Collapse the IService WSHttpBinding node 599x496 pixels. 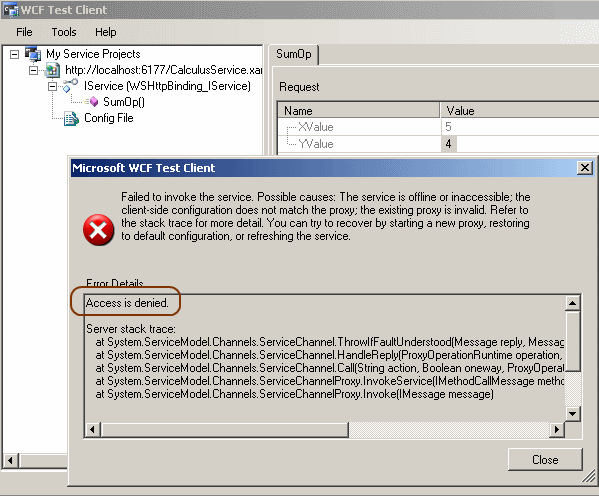52,86
